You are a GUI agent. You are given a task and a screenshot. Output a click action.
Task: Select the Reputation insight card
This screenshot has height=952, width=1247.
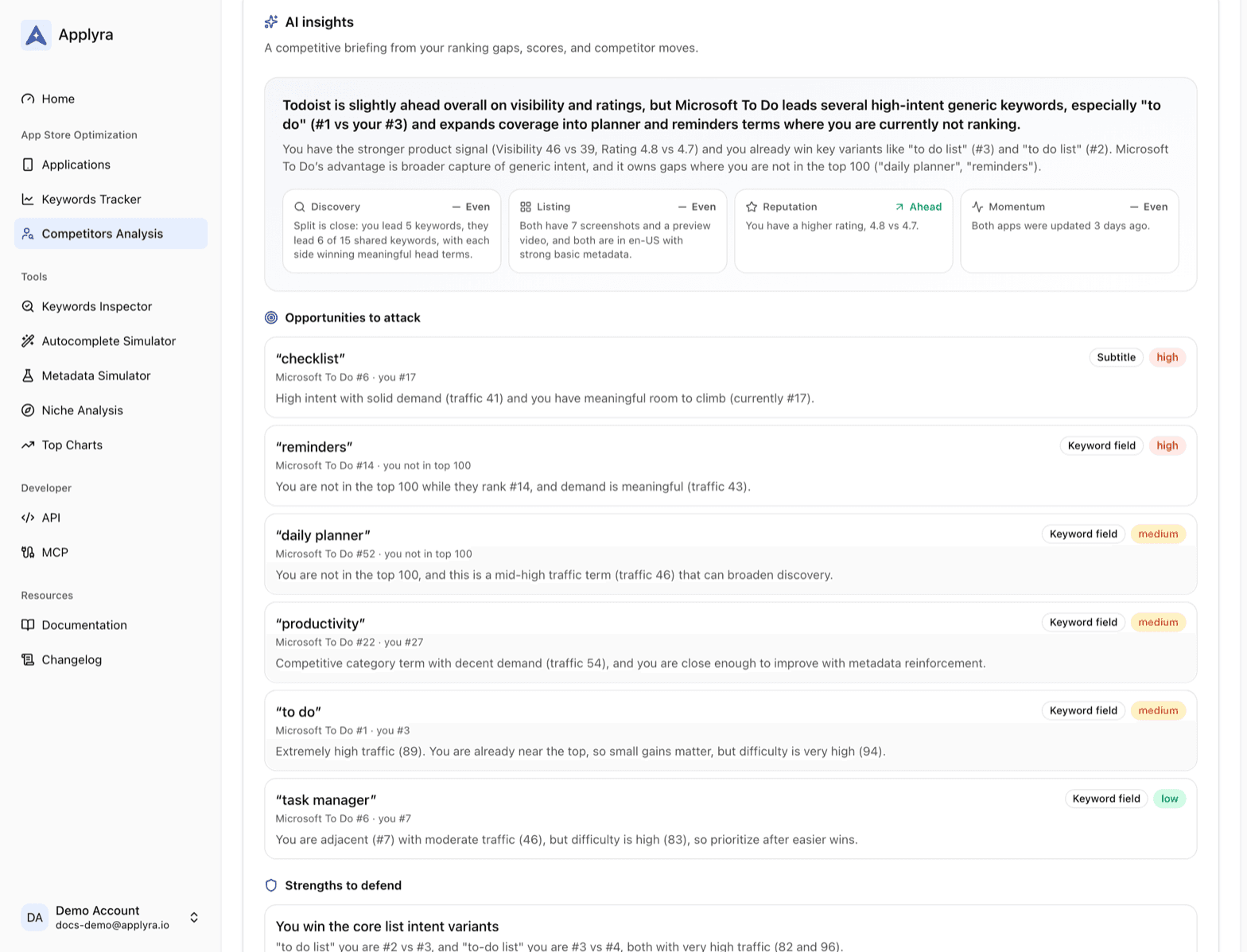(843, 231)
